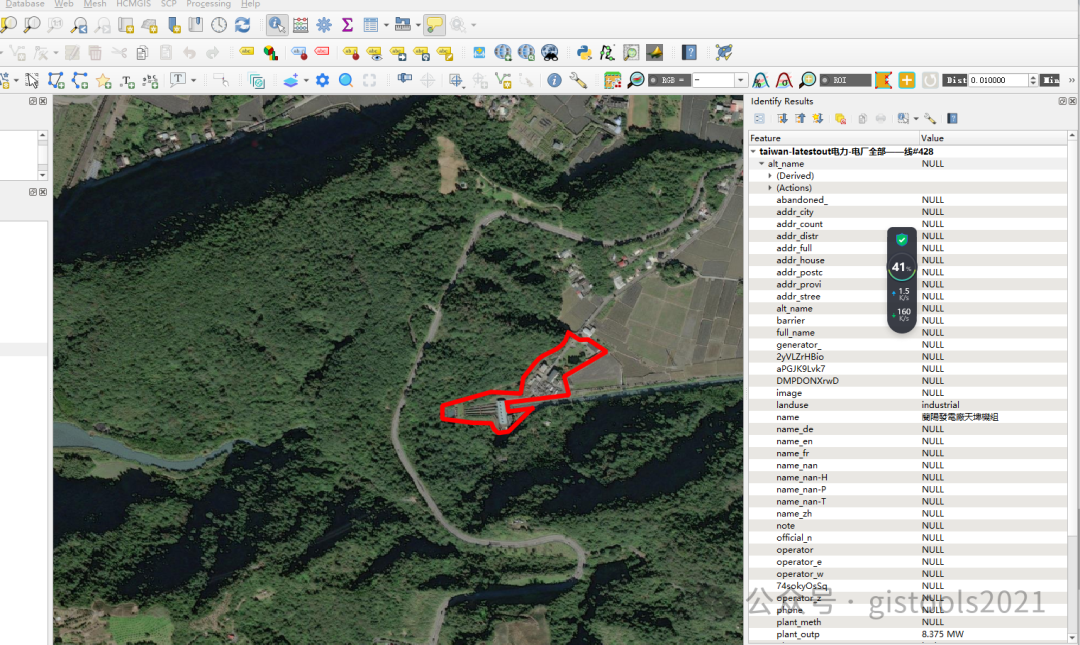Click the orange plus ROI pointer icon
The width and height of the screenshot is (1080, 645).
point(906,81)
